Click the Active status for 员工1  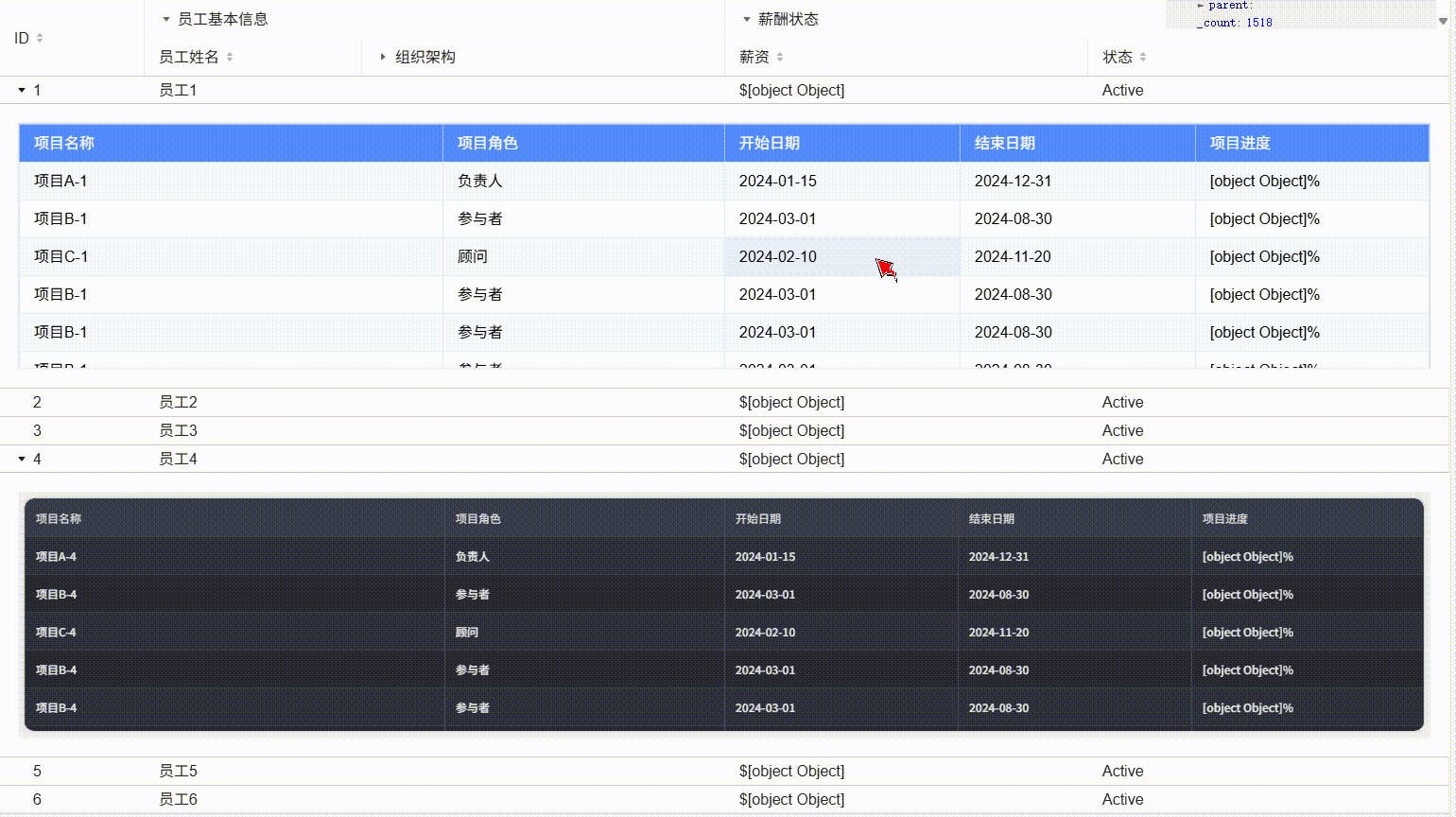pos(1268,90)
